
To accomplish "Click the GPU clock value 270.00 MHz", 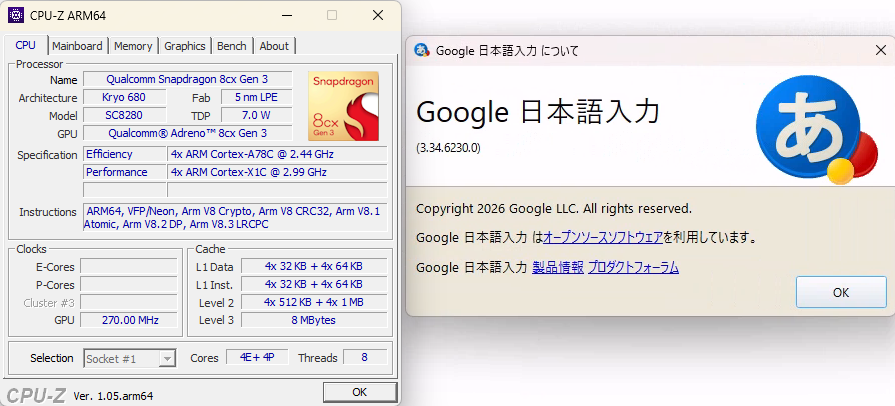I will tap(128, 320).
